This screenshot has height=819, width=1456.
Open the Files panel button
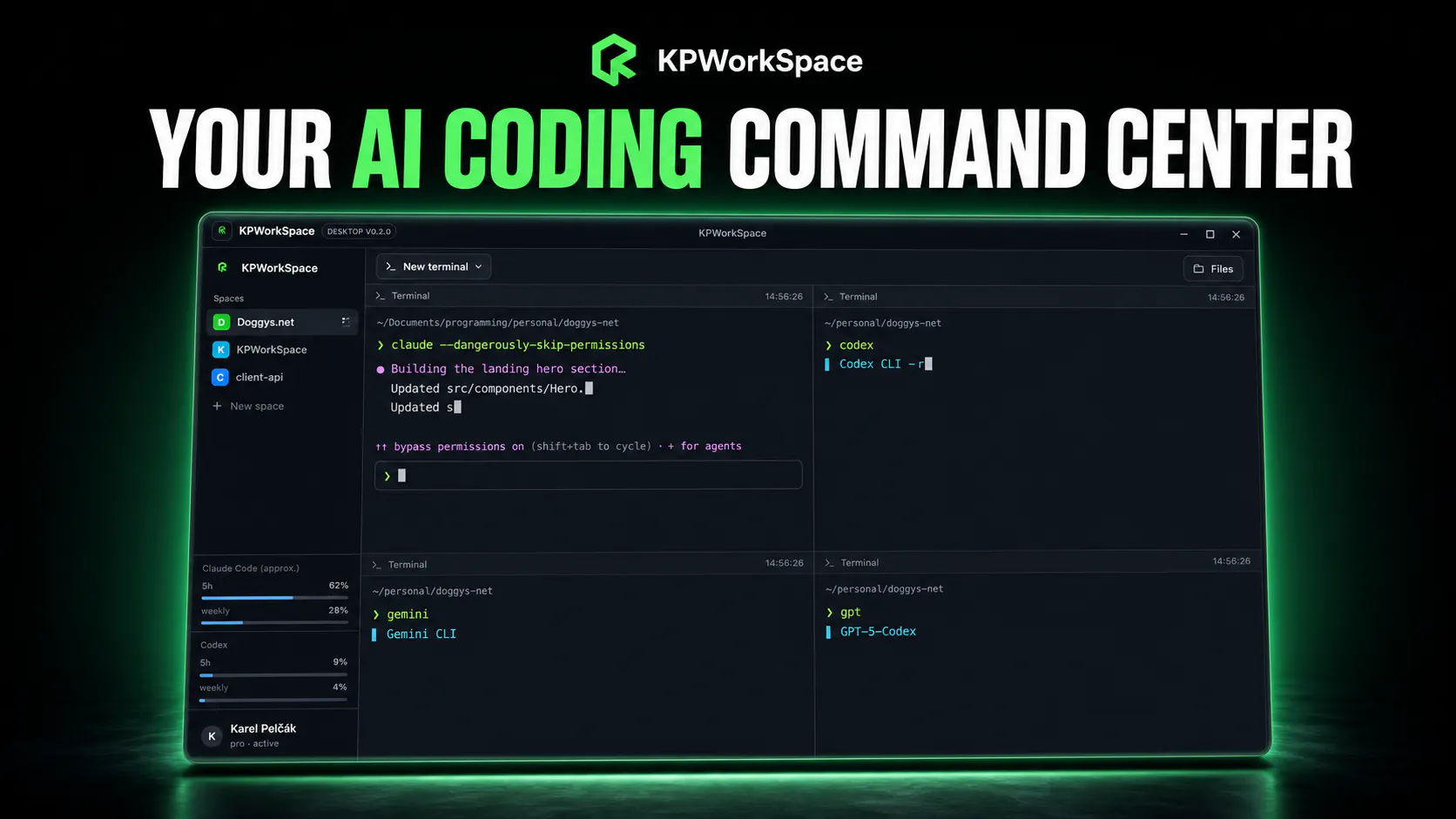(1213, 269)
